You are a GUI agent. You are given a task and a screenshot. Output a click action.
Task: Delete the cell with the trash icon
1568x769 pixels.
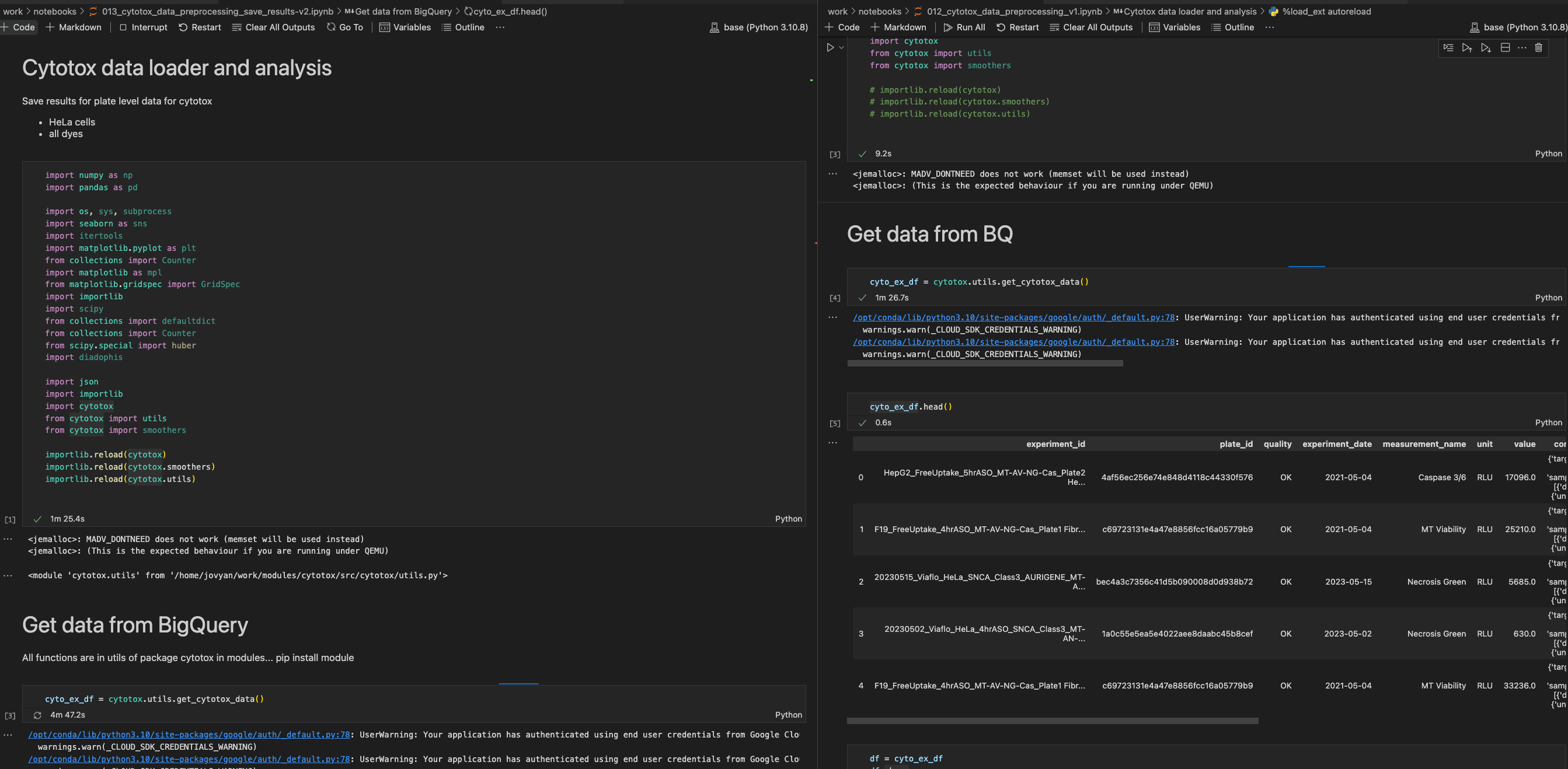click(1538, 47)
